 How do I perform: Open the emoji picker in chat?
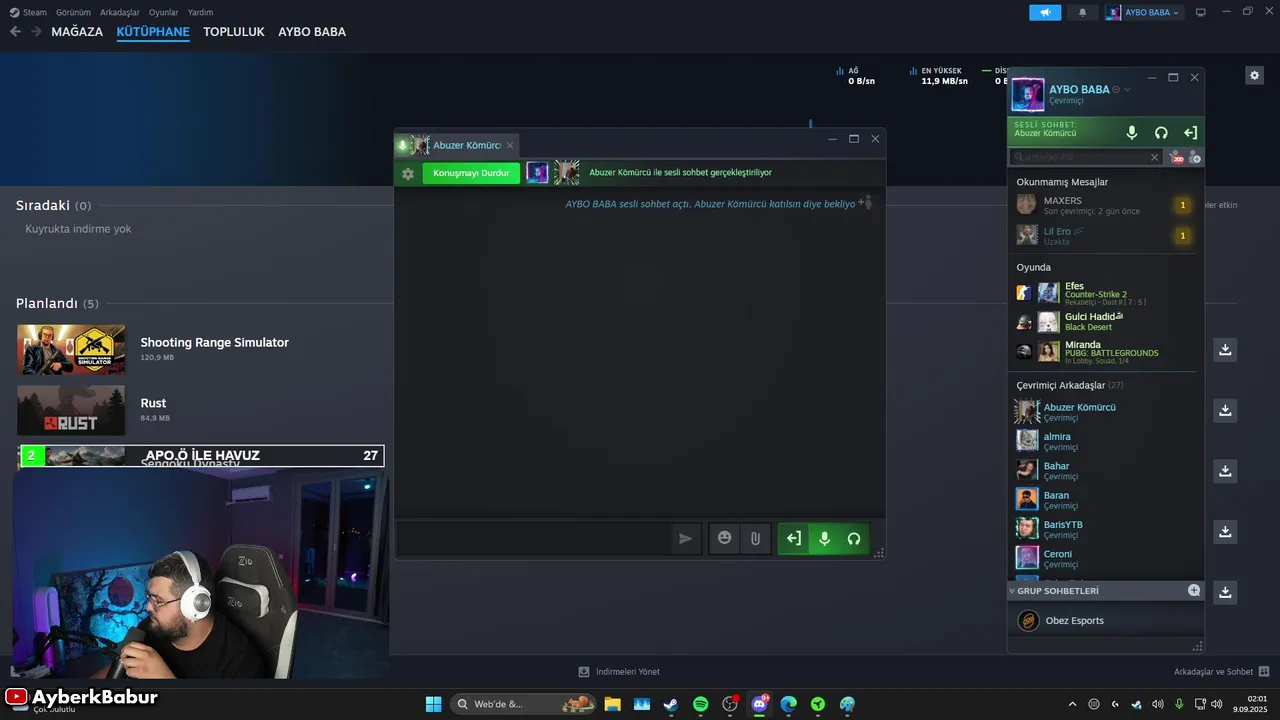[725, 538]
